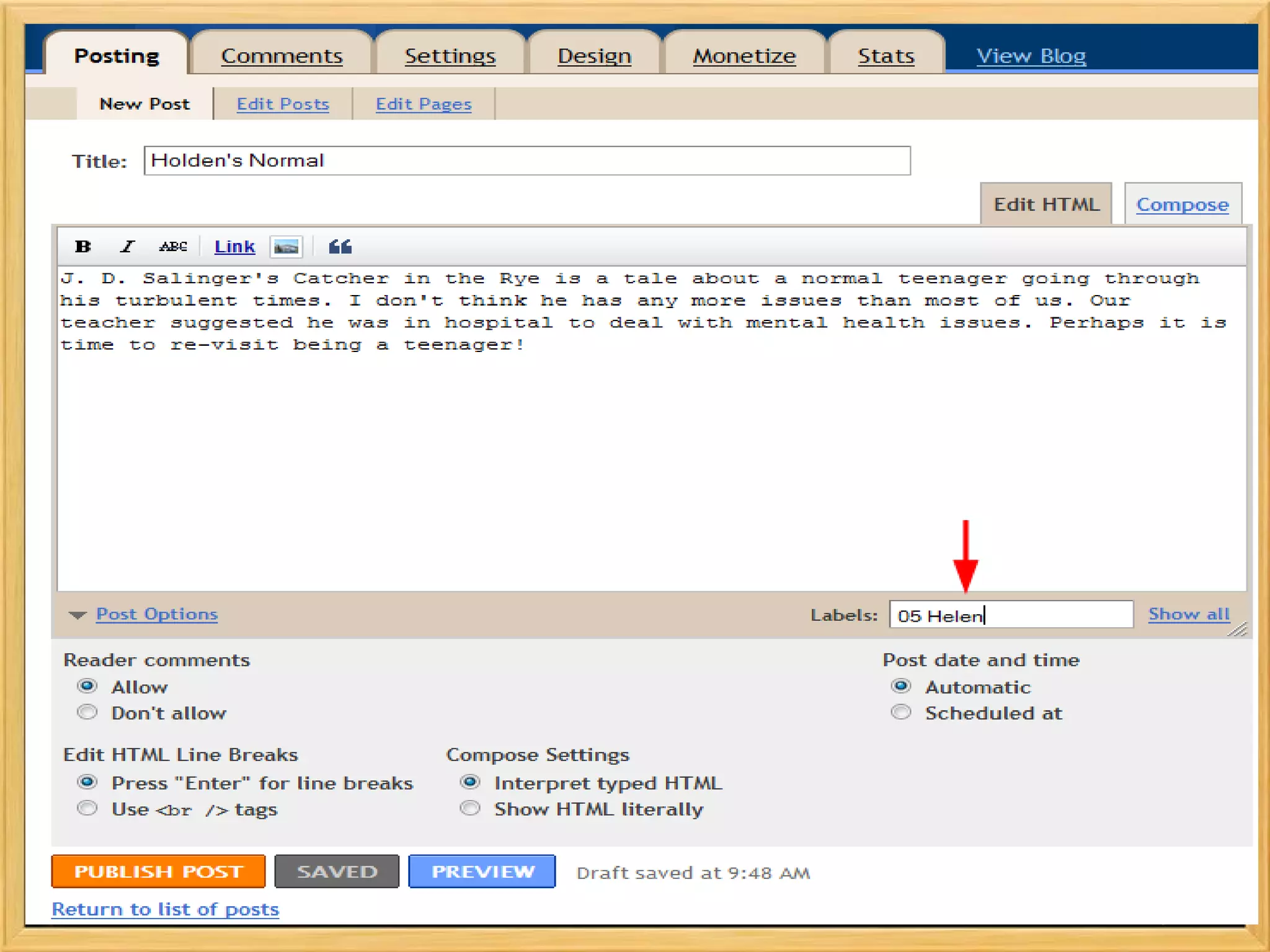
Task: Open the Monetize tab
Action: 744,56
